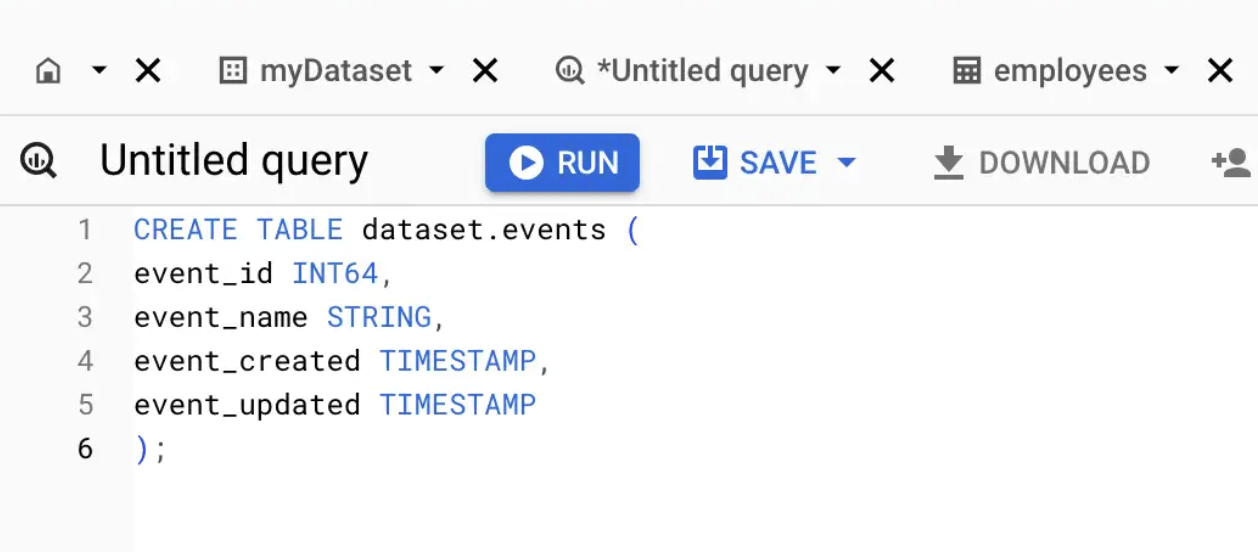Expand the home tab dropdown arrow
This screenshot has width=1258, height=552.
tap(99, 71)
